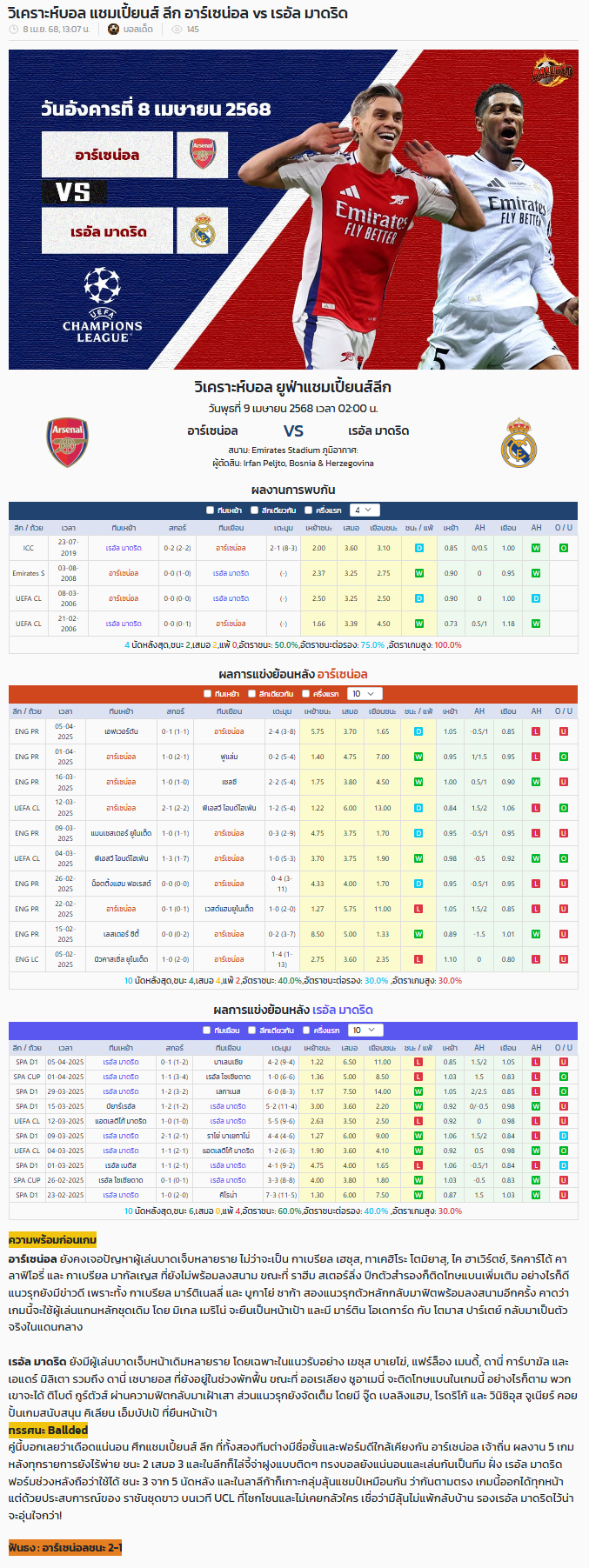The image size is (589, 1568).
Task: Open the Balldoo logo in the banner
Action: coord(553,70)
